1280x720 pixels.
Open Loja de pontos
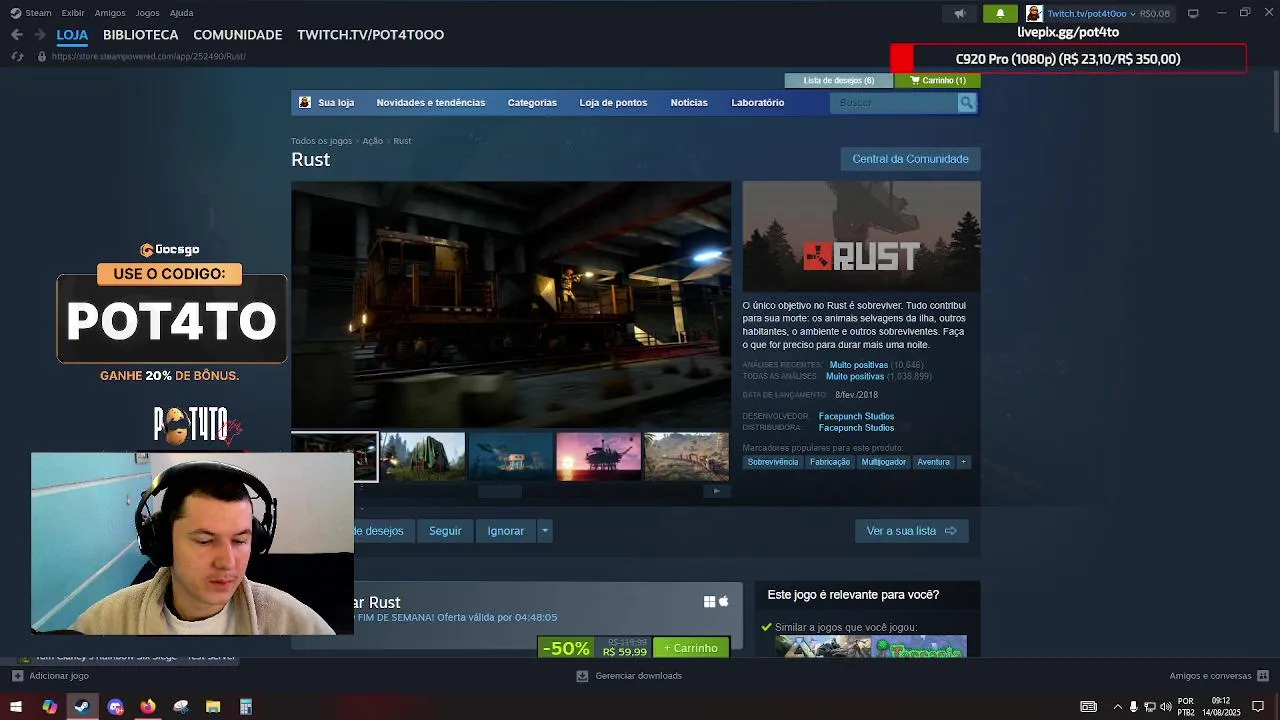(x=613, y=102)
